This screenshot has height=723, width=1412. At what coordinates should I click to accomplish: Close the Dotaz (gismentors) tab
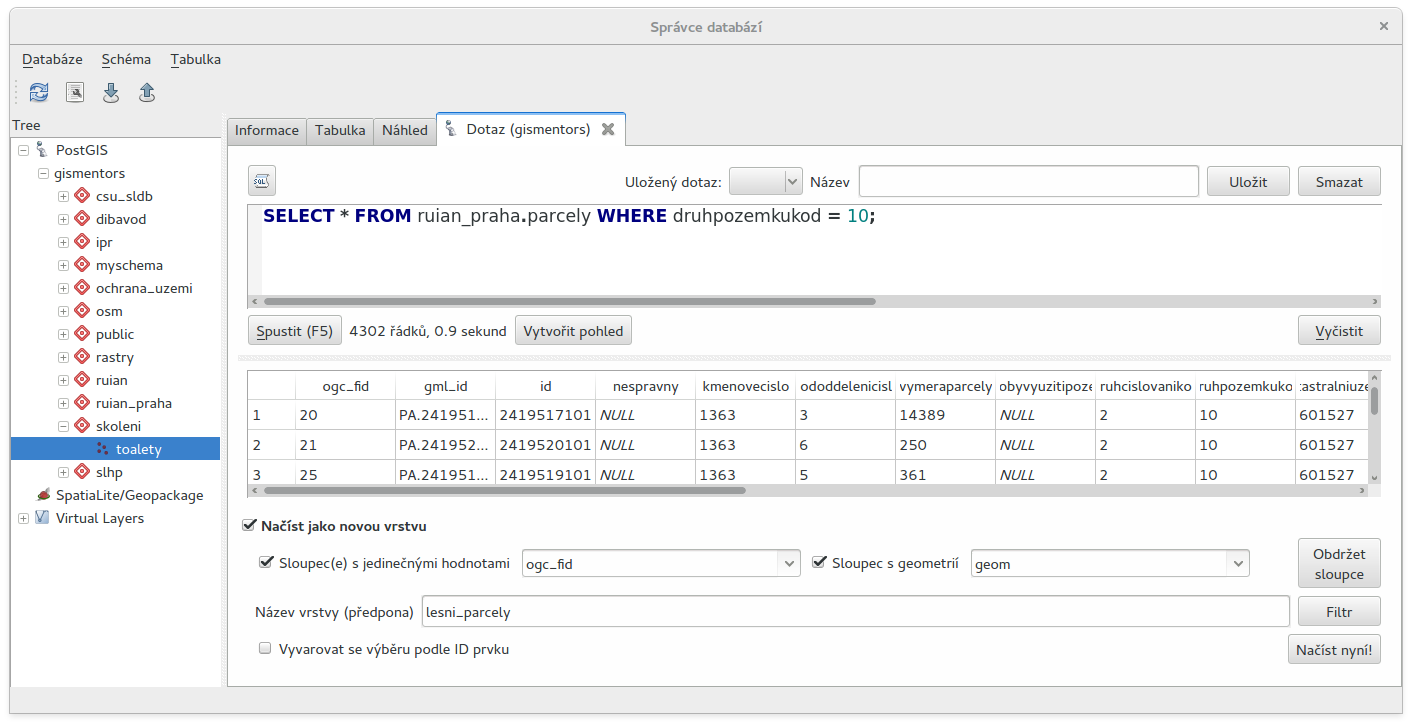607,129
